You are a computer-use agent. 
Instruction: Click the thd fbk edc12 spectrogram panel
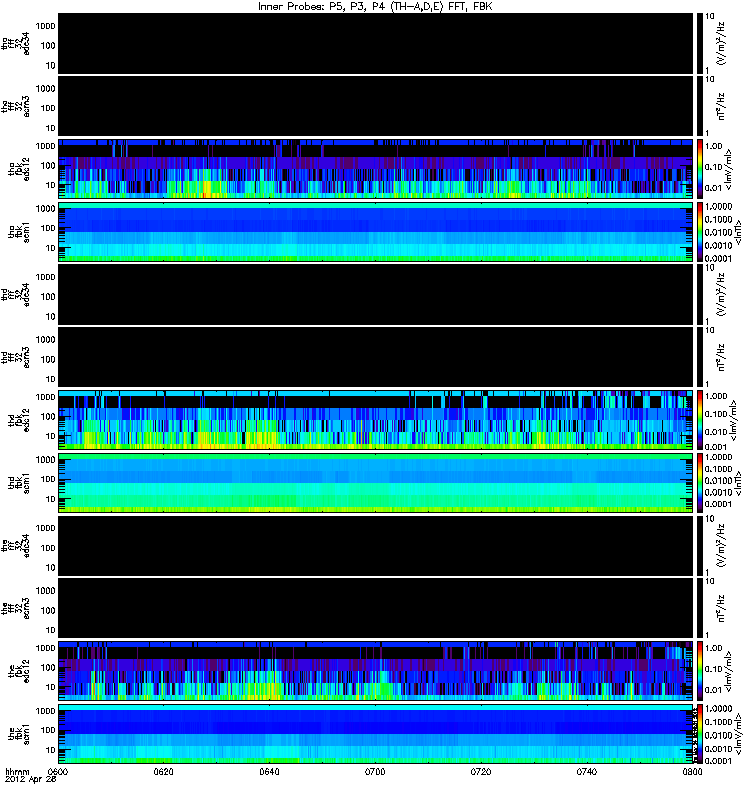click(x=376, y=421)
